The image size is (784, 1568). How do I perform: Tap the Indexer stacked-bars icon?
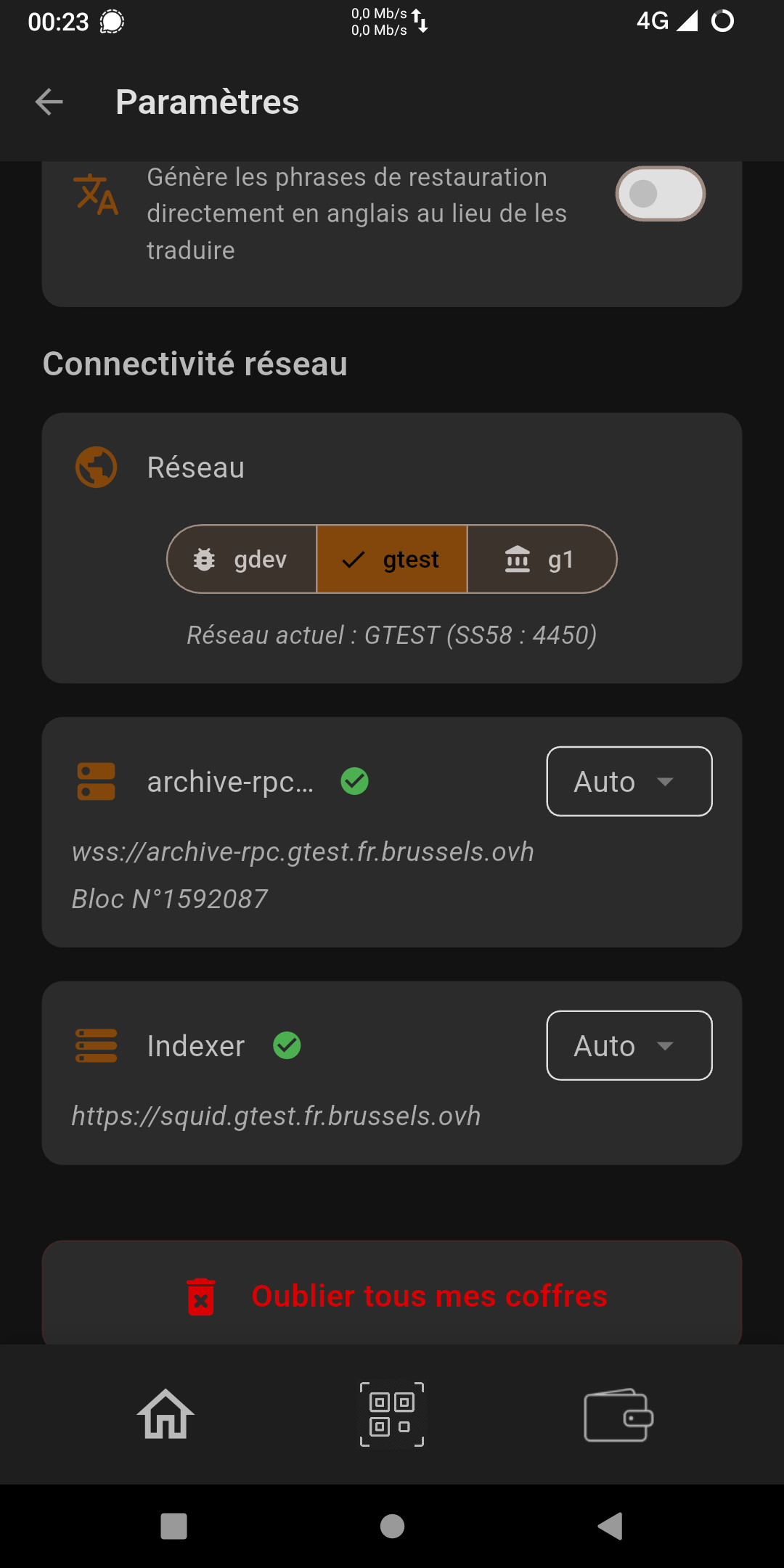tap(97, 1046)
